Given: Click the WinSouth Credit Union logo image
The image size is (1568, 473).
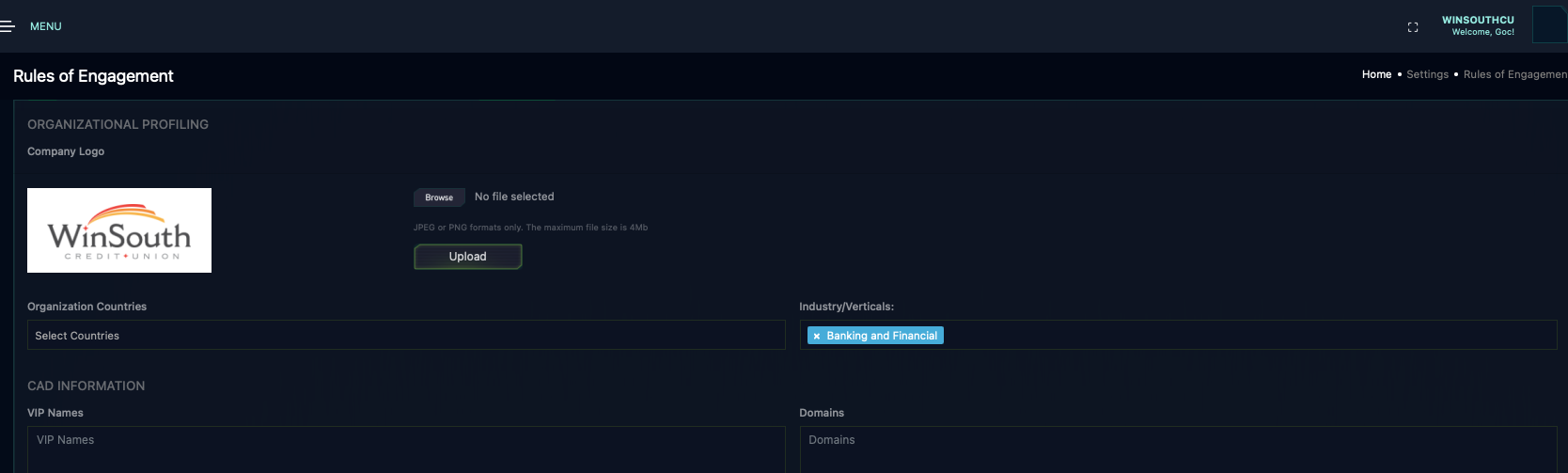Looking at the screenshot, I should point(119,230).
